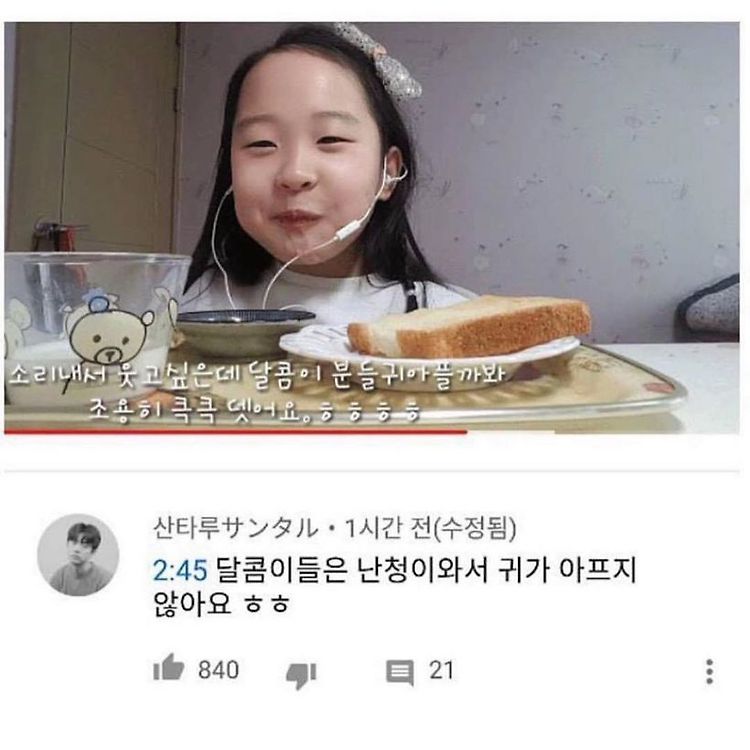
Task: Open the channel of user 산타루サンタル
Action: pos(235,529)
